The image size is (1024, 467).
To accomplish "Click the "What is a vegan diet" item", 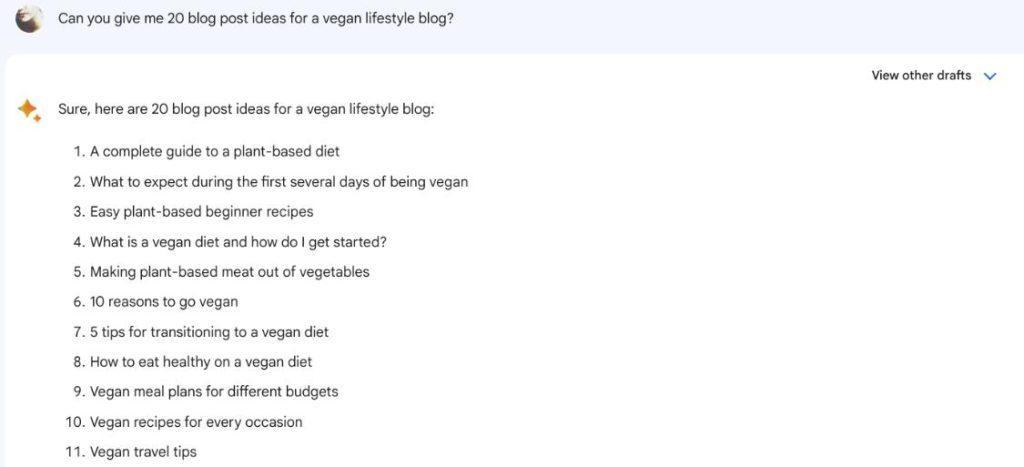I will tap(238, 242).
